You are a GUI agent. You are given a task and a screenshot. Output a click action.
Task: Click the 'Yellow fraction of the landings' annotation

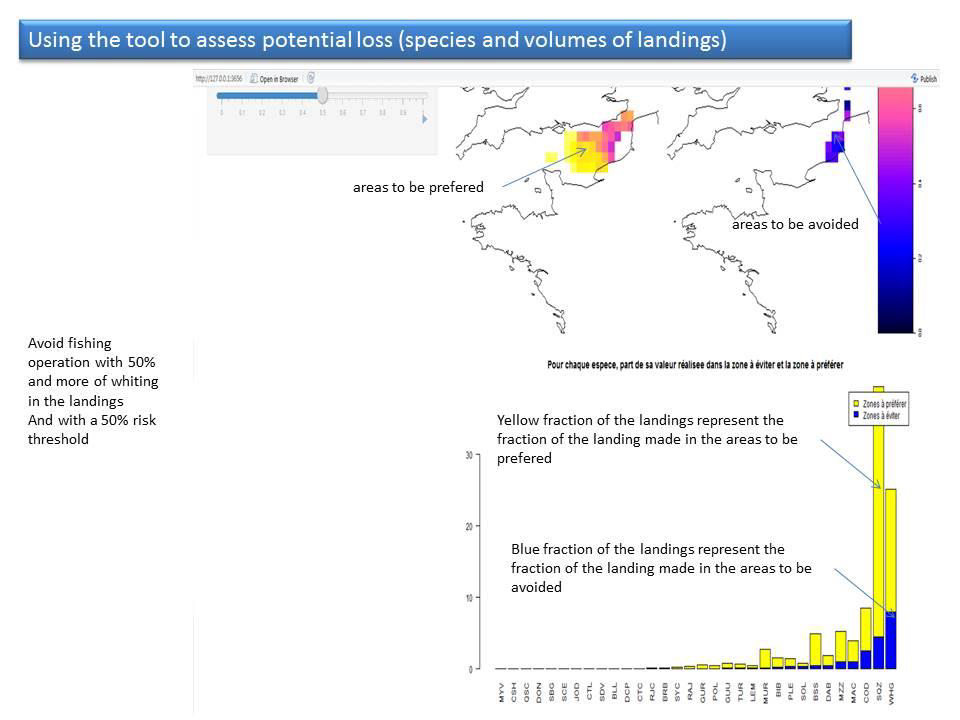point(647,439)
